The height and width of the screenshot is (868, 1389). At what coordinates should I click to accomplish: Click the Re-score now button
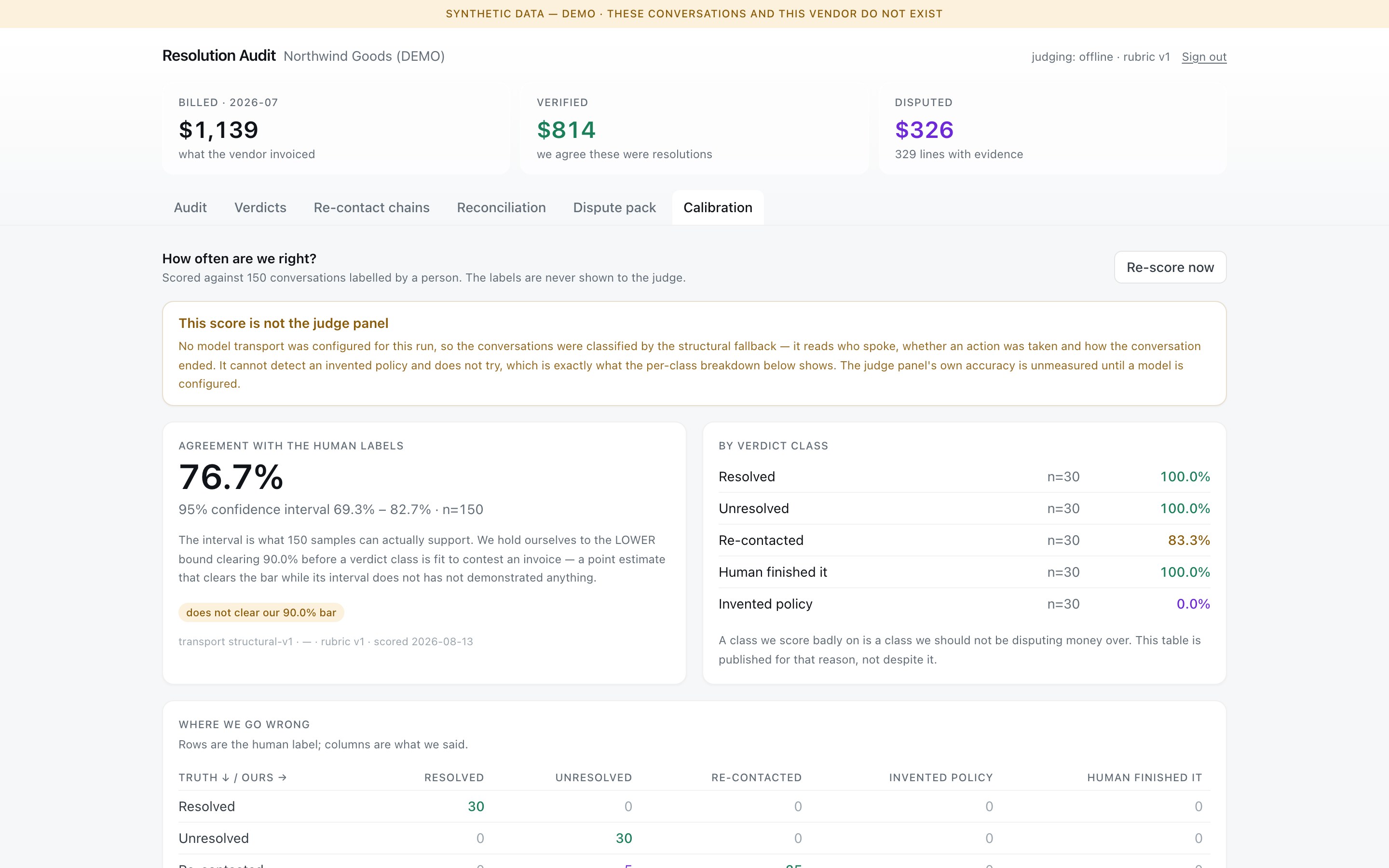coord(1170,267)
